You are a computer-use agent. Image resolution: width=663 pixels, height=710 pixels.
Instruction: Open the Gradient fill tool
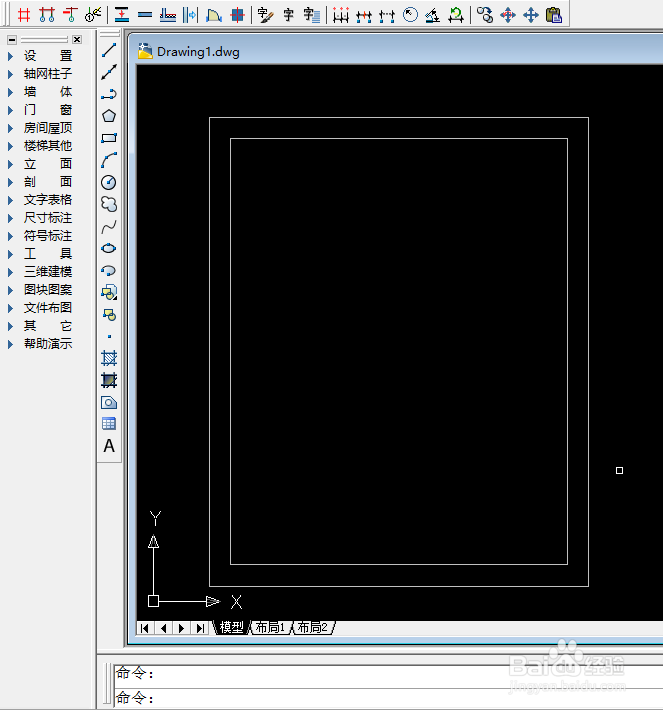coord(109,380)
